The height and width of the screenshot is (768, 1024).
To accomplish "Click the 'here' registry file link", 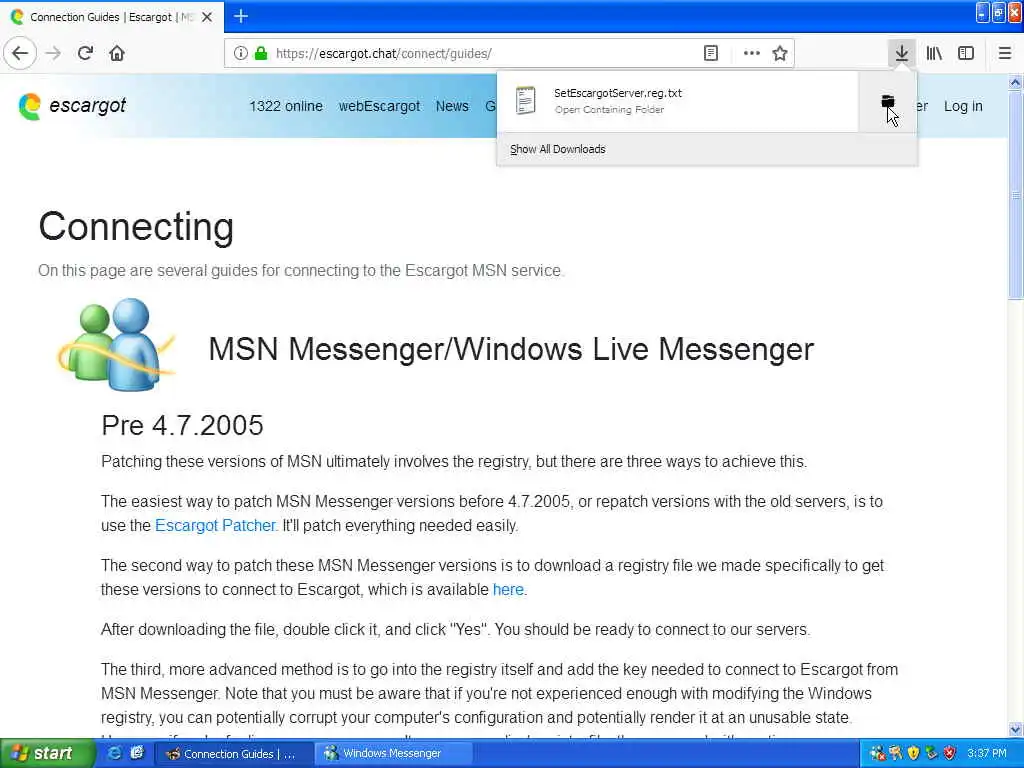I will tap(508, 589).
